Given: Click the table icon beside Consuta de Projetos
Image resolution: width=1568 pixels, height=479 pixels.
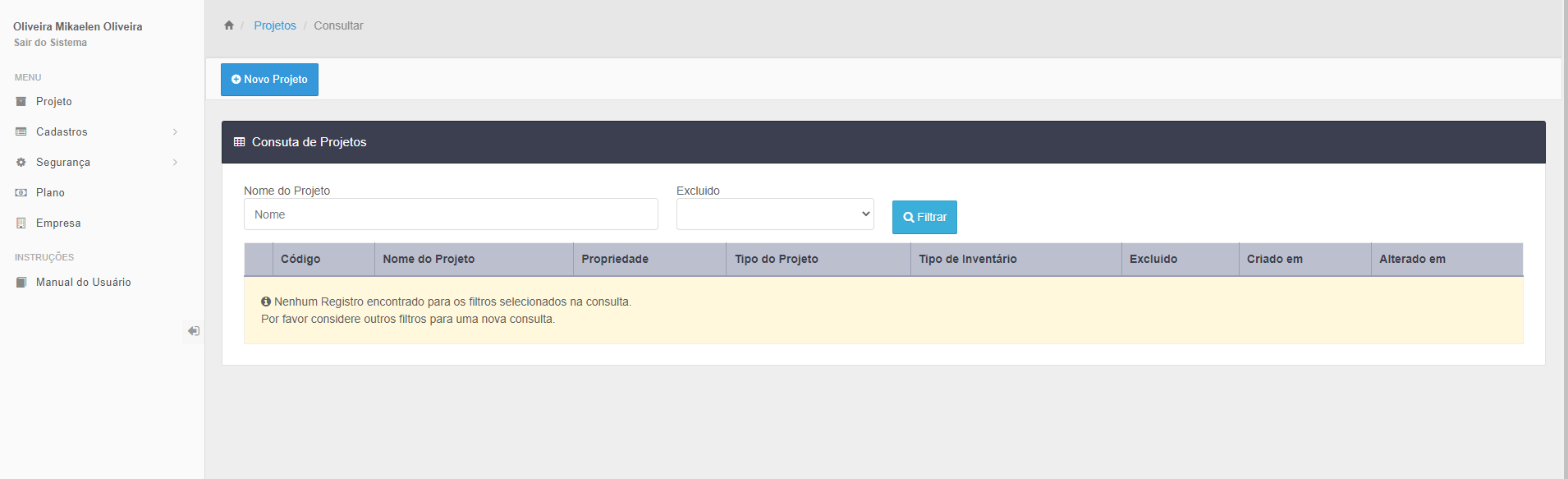Looking at the screenshot, I should coord(240,142).
